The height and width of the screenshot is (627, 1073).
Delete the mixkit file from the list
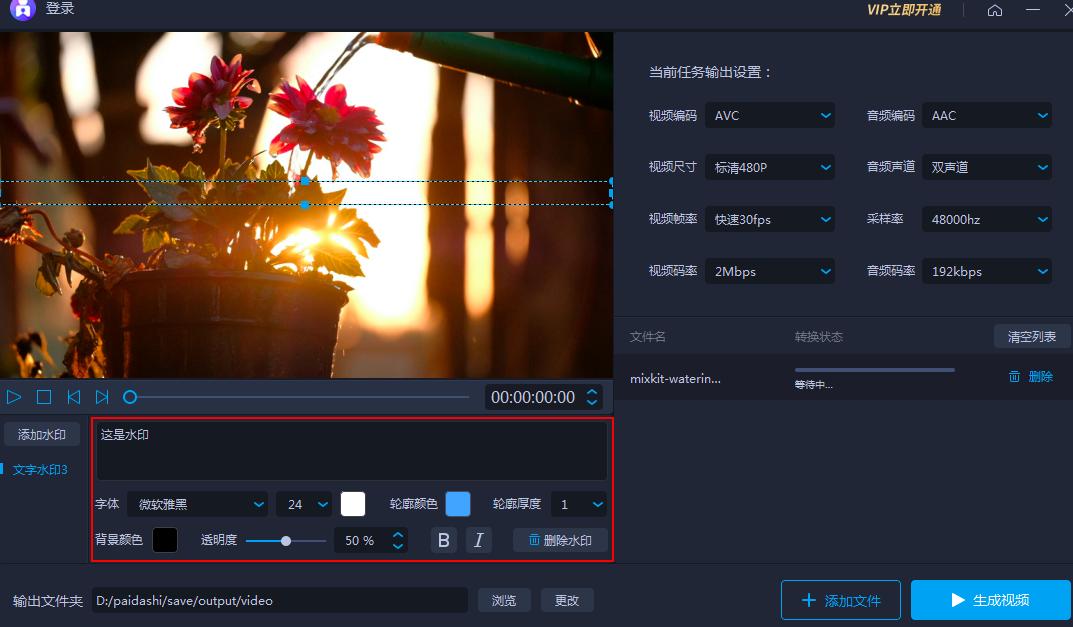pos(1031,377)
